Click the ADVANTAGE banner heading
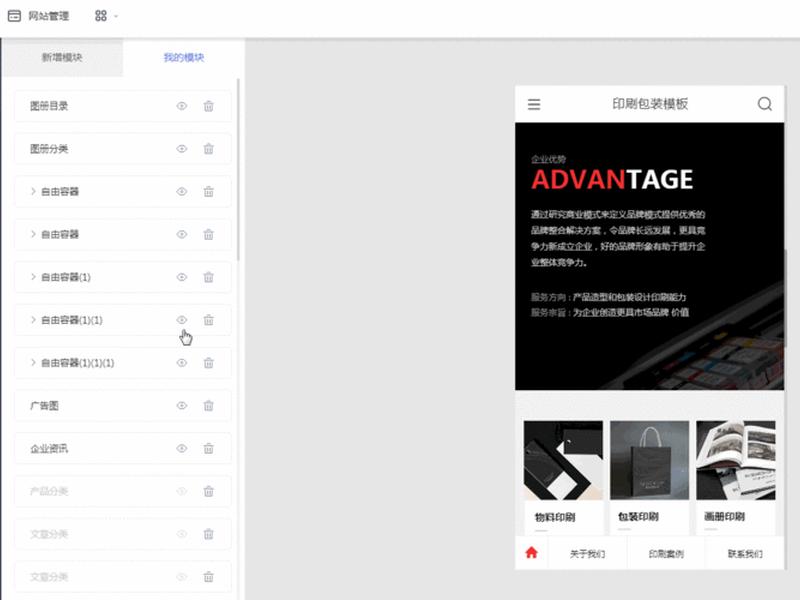The width and height of the screenshot is (800, 600). click(x=612, y=180)
